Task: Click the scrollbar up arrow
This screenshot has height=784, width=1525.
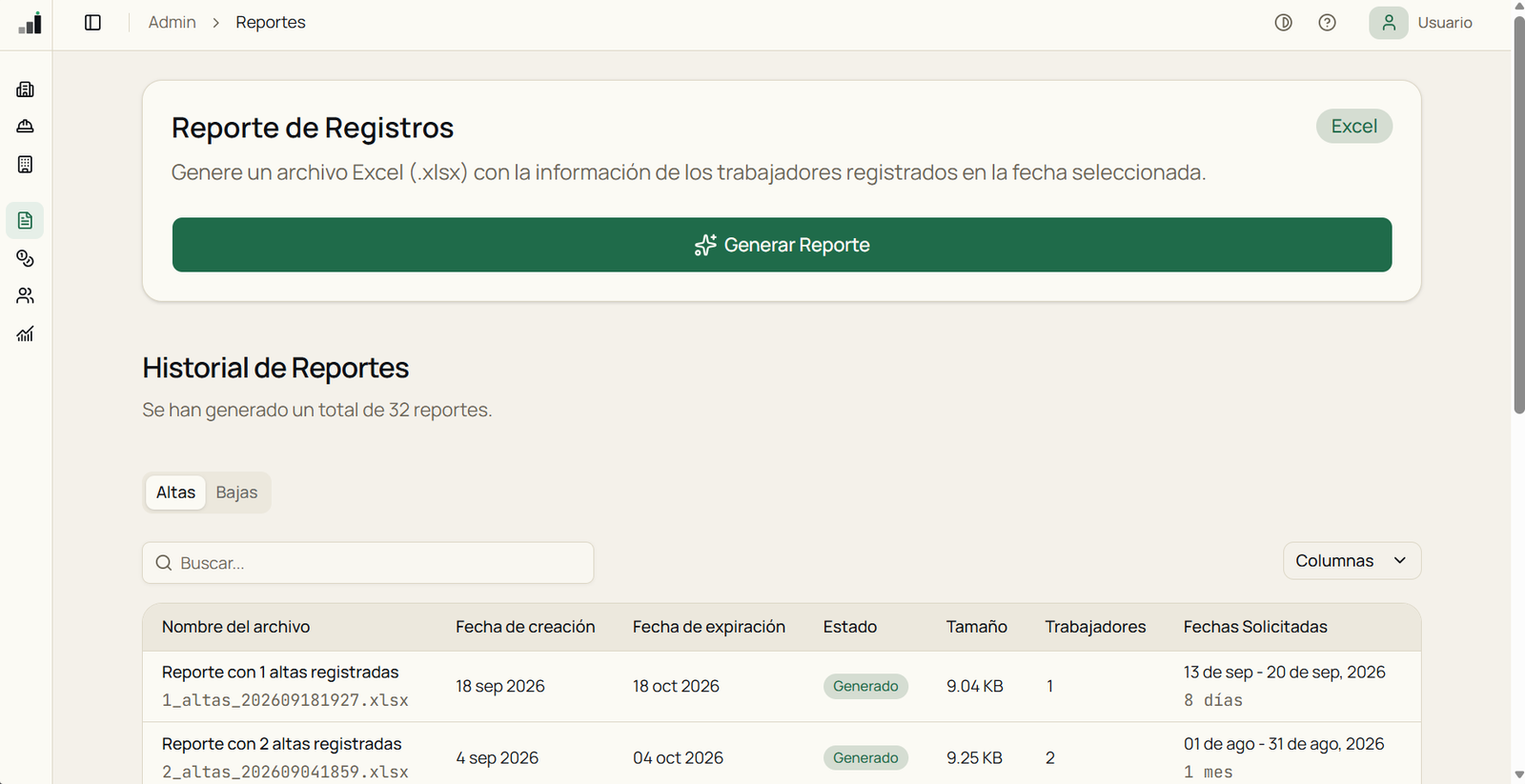Action: [x=1518, y=7]
